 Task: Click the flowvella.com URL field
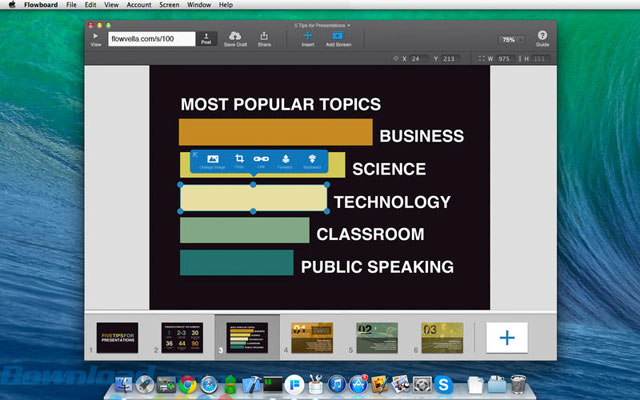(x=152, y=39)
